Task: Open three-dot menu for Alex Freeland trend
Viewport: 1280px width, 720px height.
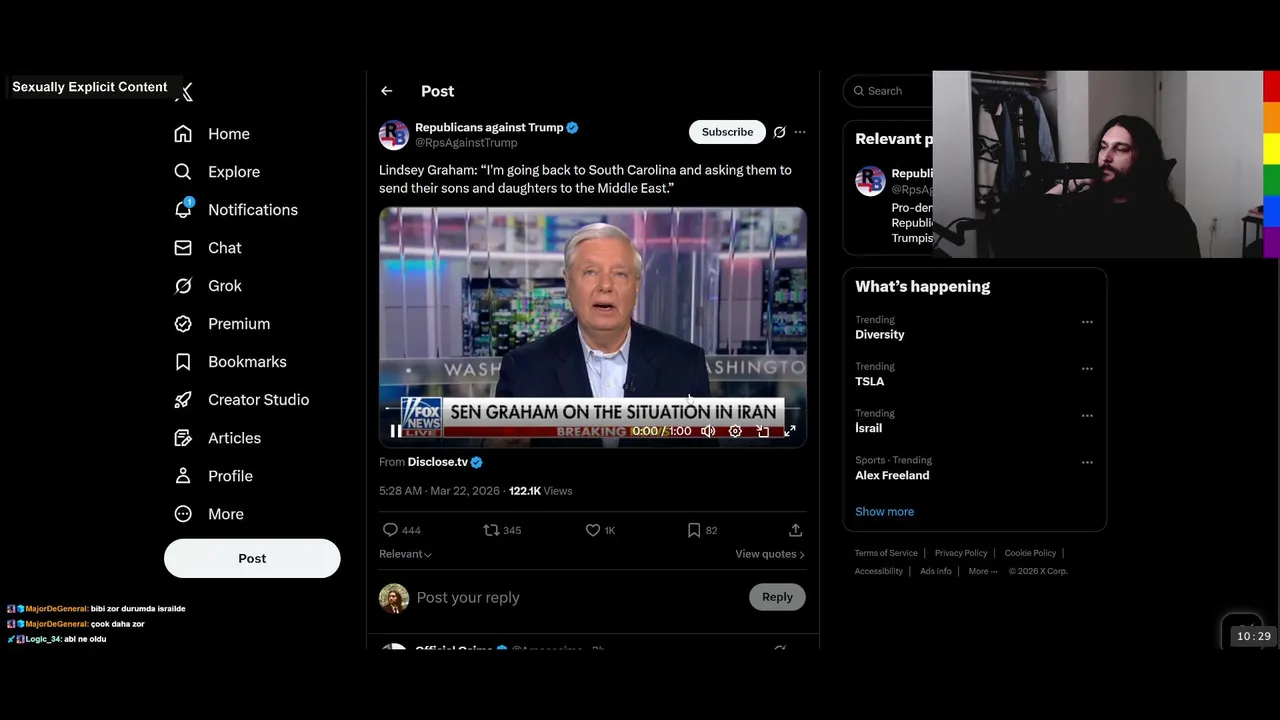Action: tap(1087, 463)
